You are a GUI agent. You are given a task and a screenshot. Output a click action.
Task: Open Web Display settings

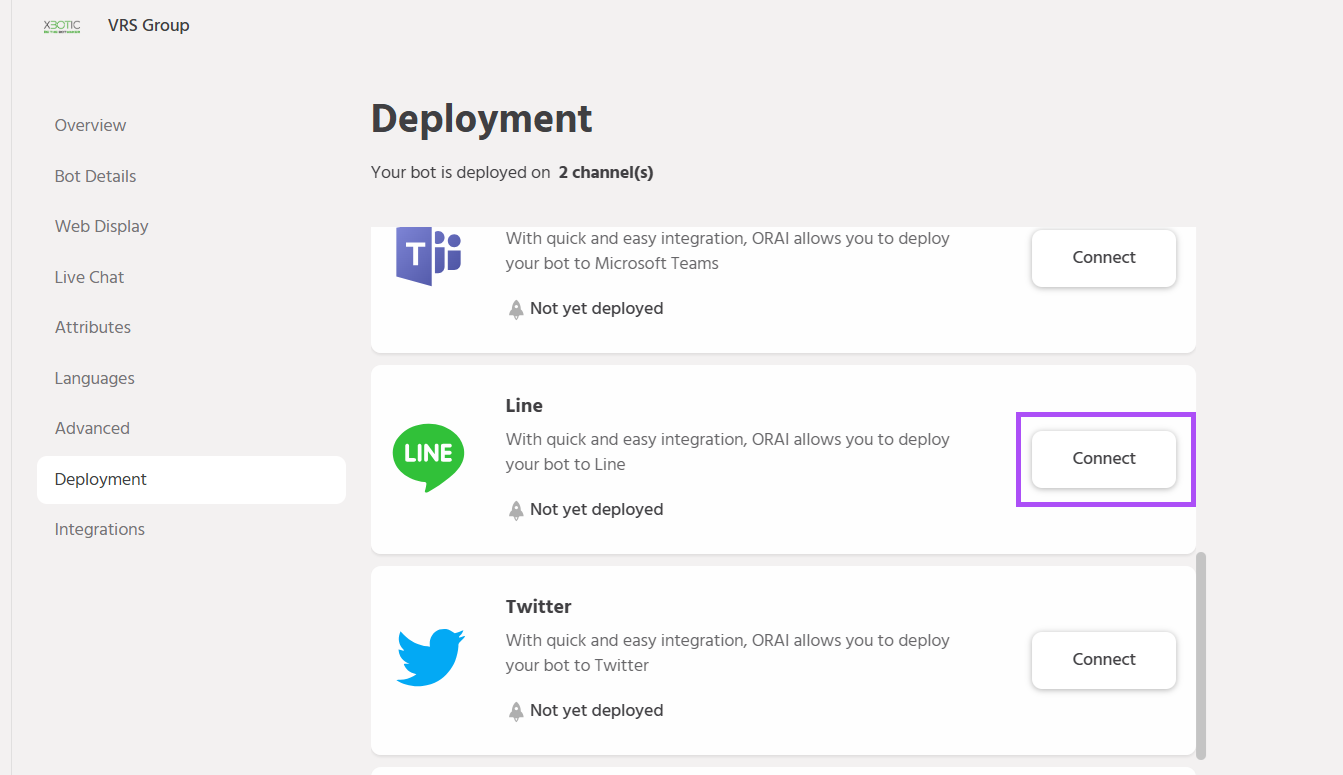coord(101,226)
